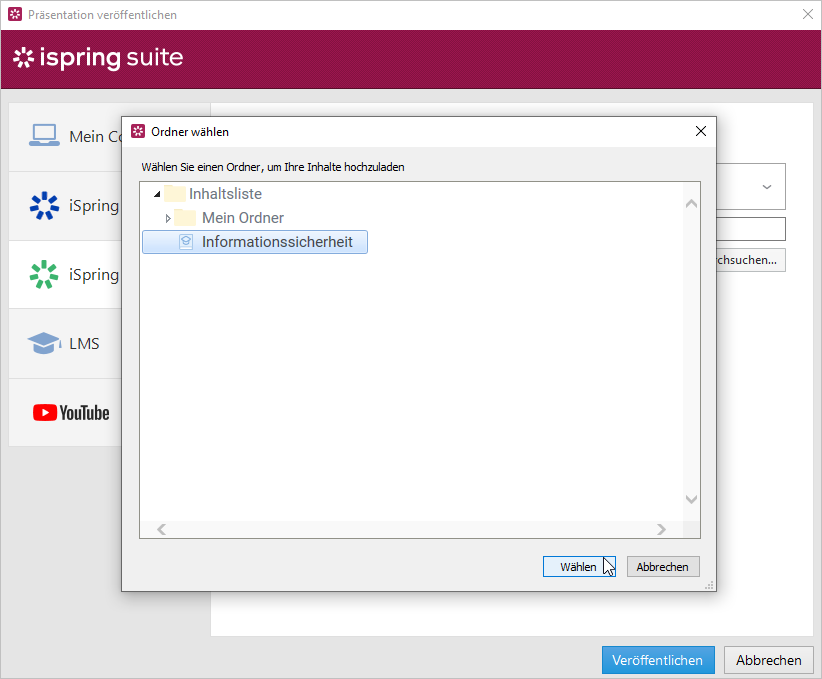Image resolution: width=822 pixels, height=679 pixels.
Task: Click the laptop icon for Mein Computer
Action: tap(44, 136)
